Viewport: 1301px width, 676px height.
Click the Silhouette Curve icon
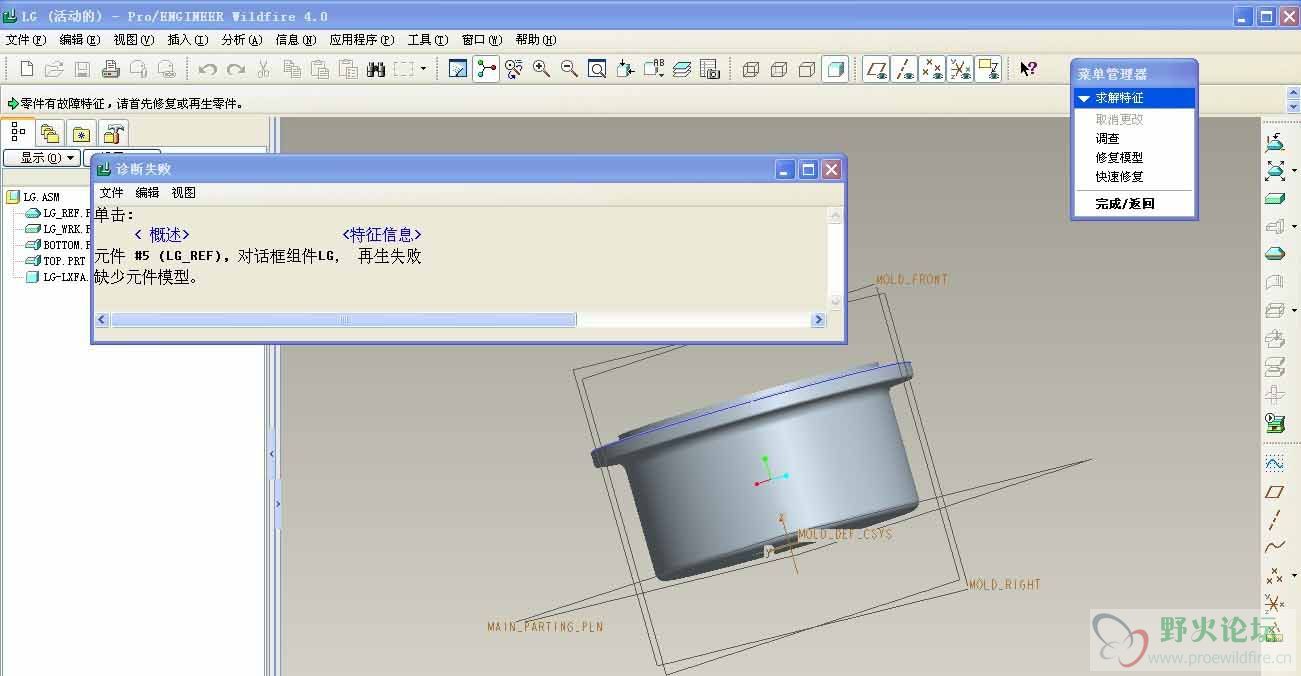click(x=1274, y=254)
